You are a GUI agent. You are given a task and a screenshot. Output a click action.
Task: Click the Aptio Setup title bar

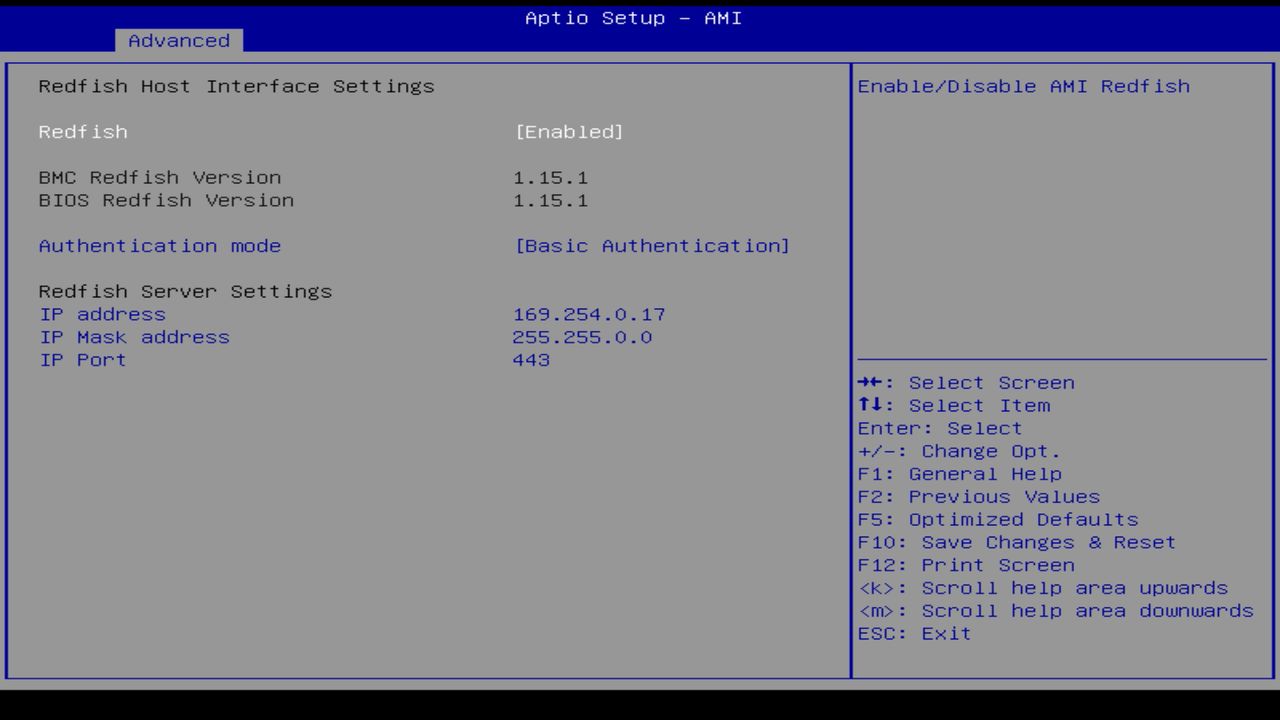pyautogui.click(x=632, y=18)
